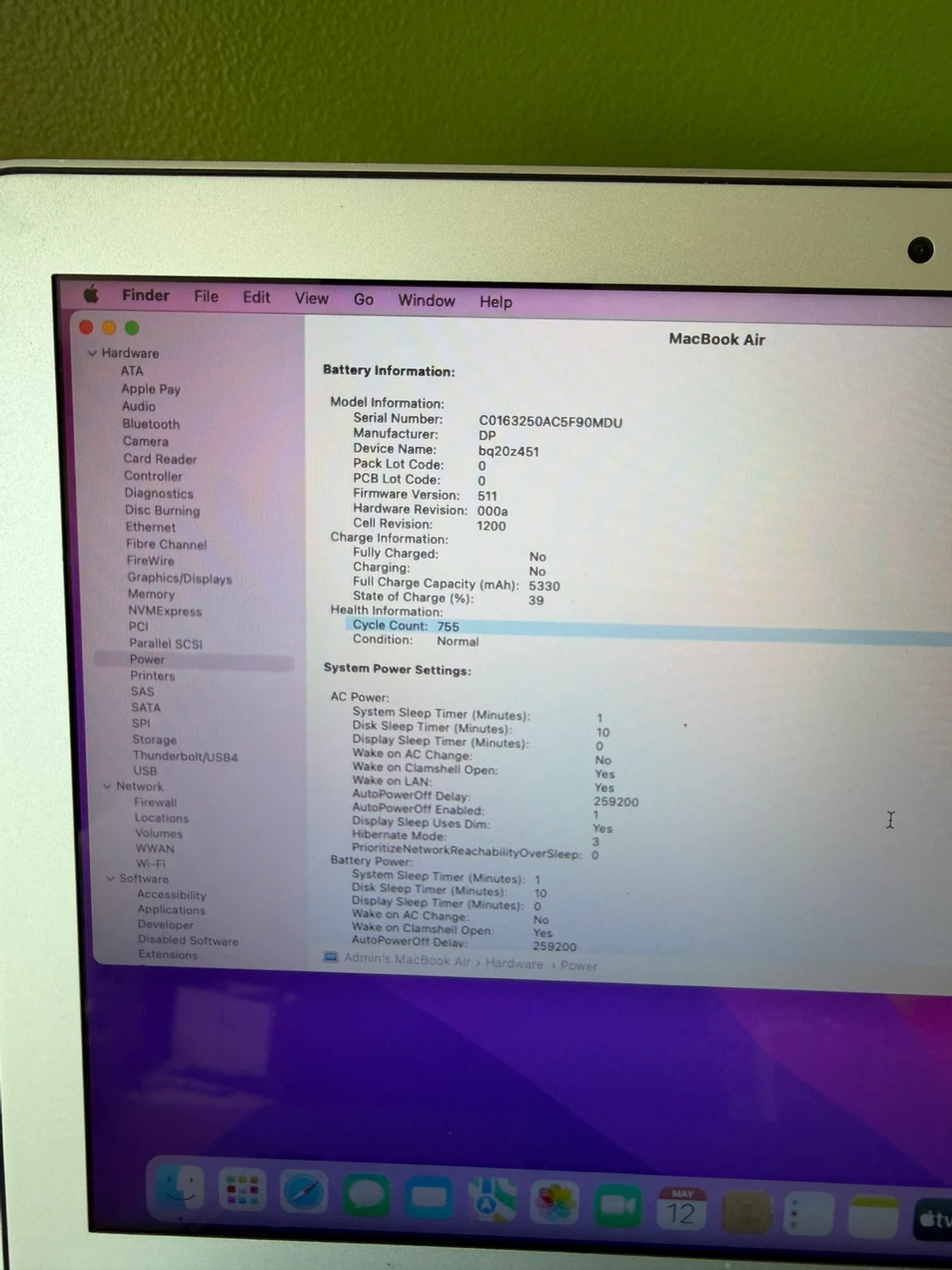Viewport: 952px width, 1270px height.
Task: Select Storage in the sidebar
Action: pos(154,740)
